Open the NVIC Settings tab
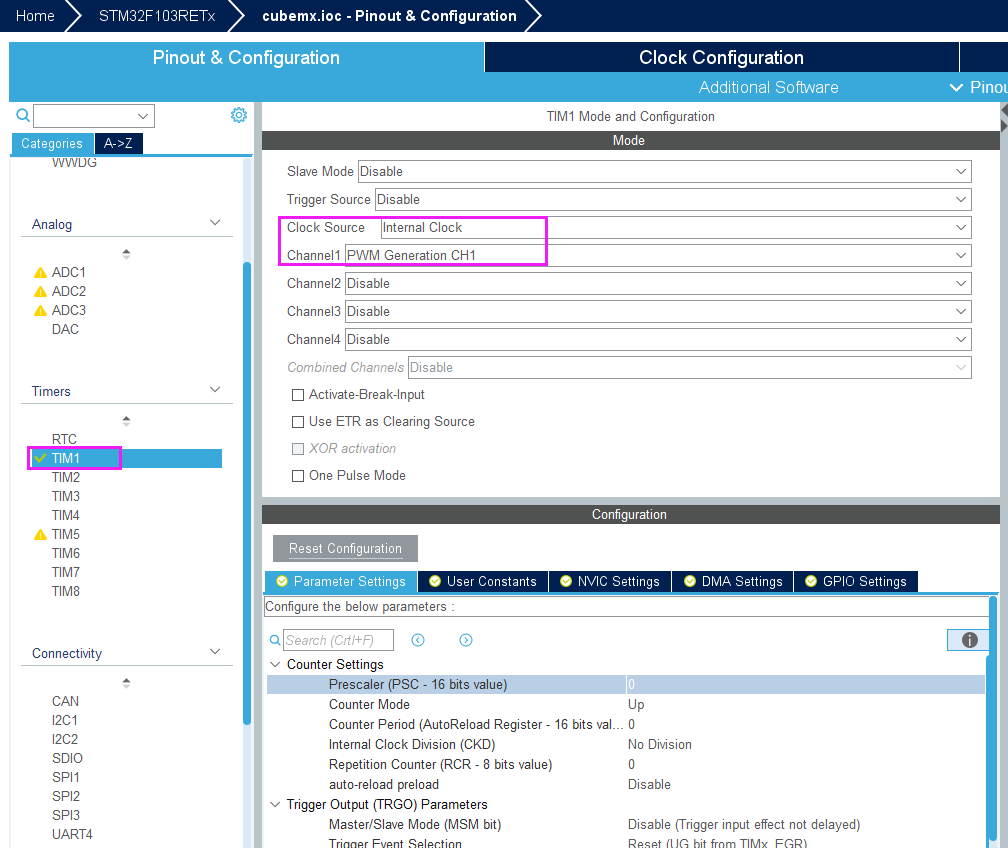Image resolution: width=1008 pixels, height=848 pixels. pyautogui.click(x=610, y=582)
